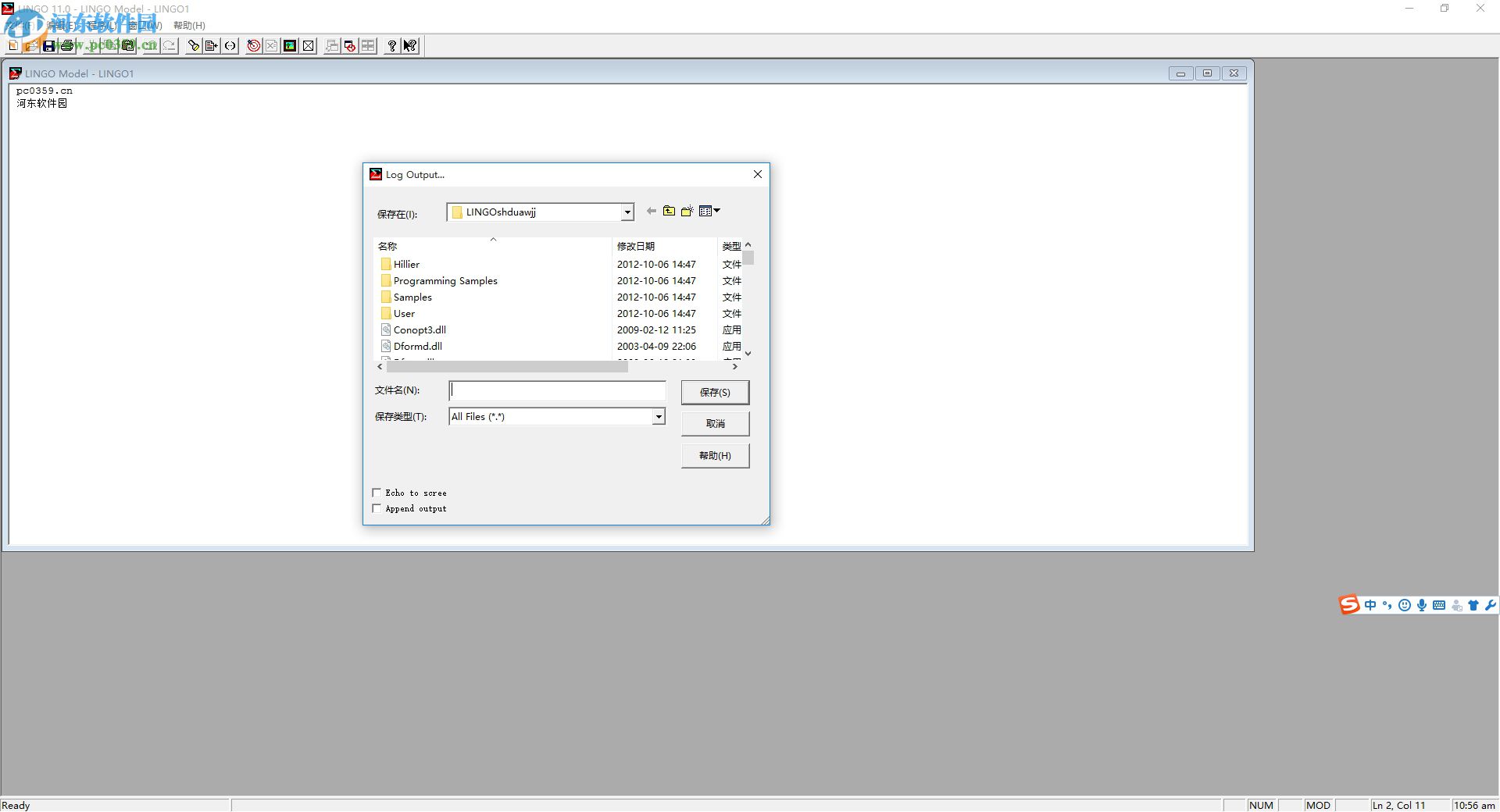Minimize the LINGO Model child window
The image size is (1500, 812).
point(1180,73)
